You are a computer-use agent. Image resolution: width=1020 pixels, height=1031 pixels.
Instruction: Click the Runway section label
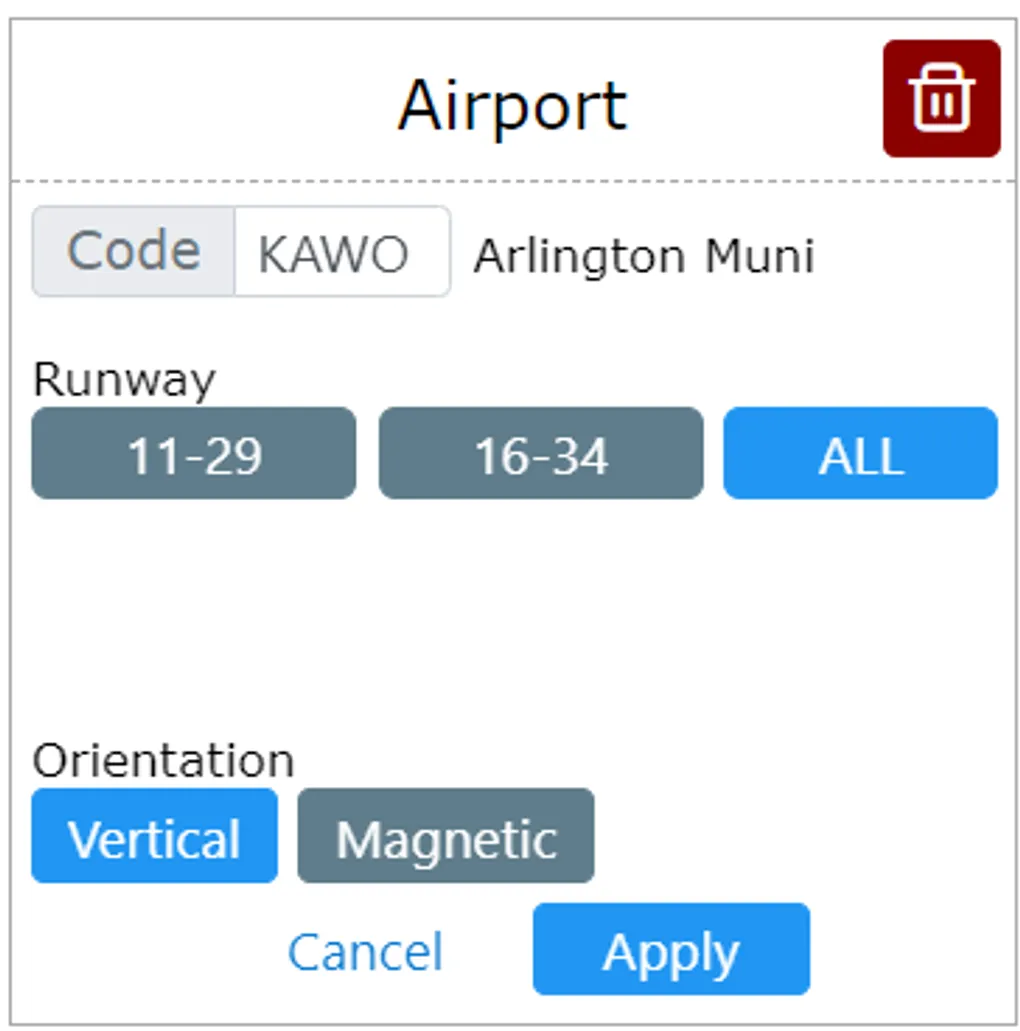tap(124, 380)
